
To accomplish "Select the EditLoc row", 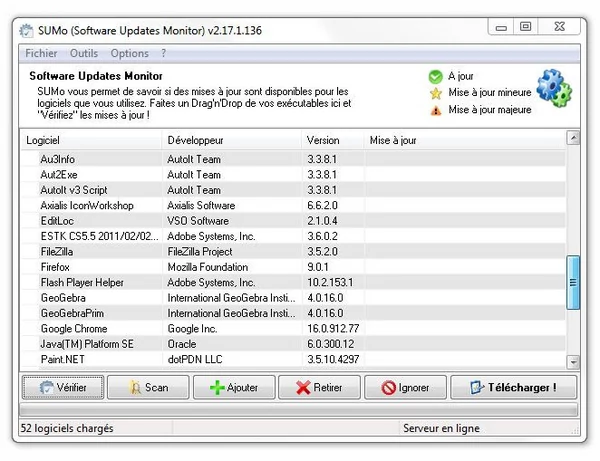I will click(x=293, y=221).
